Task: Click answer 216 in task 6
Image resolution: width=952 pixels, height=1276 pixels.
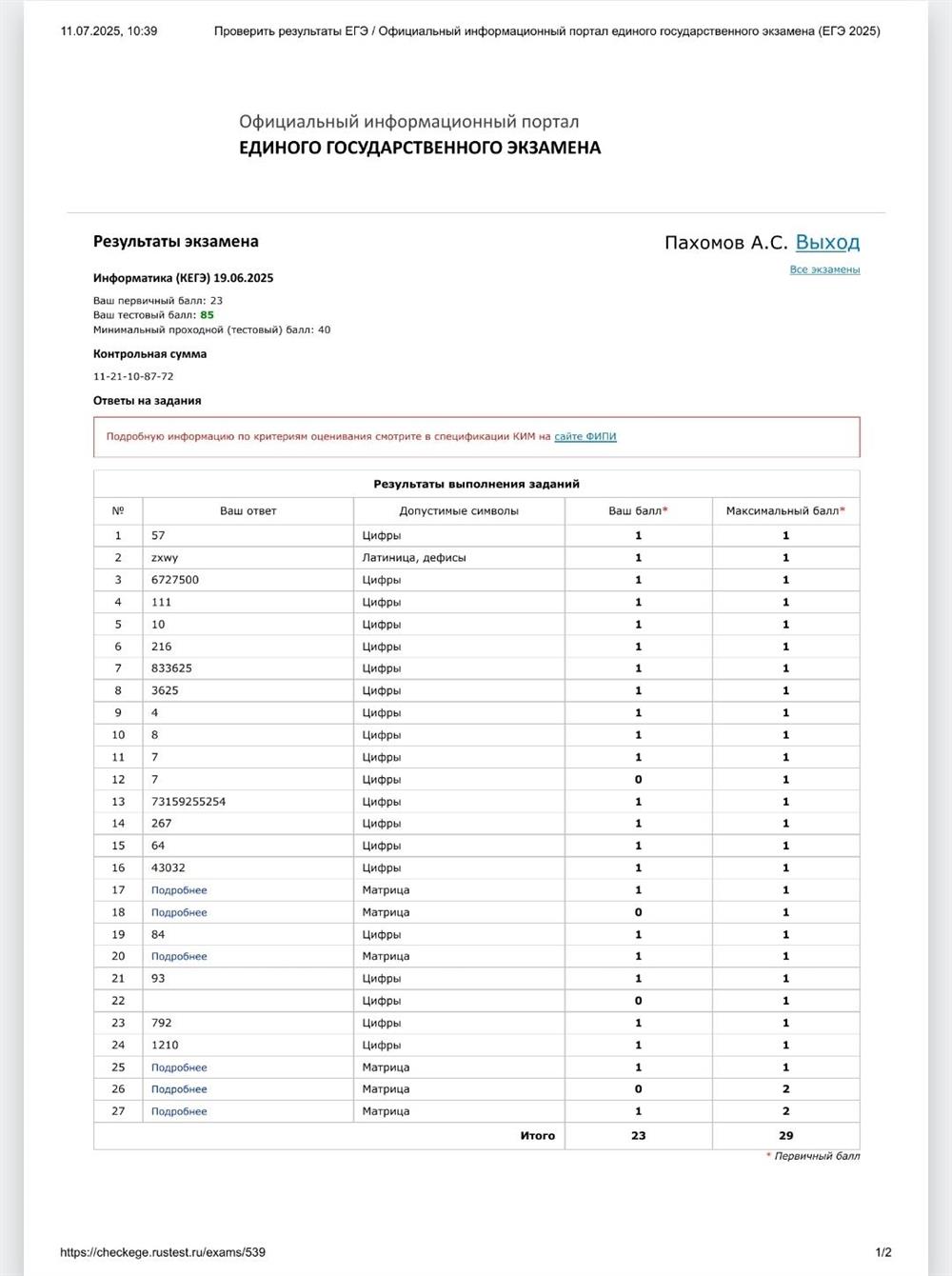Action: pyautogui.click(x=161, y=647)
